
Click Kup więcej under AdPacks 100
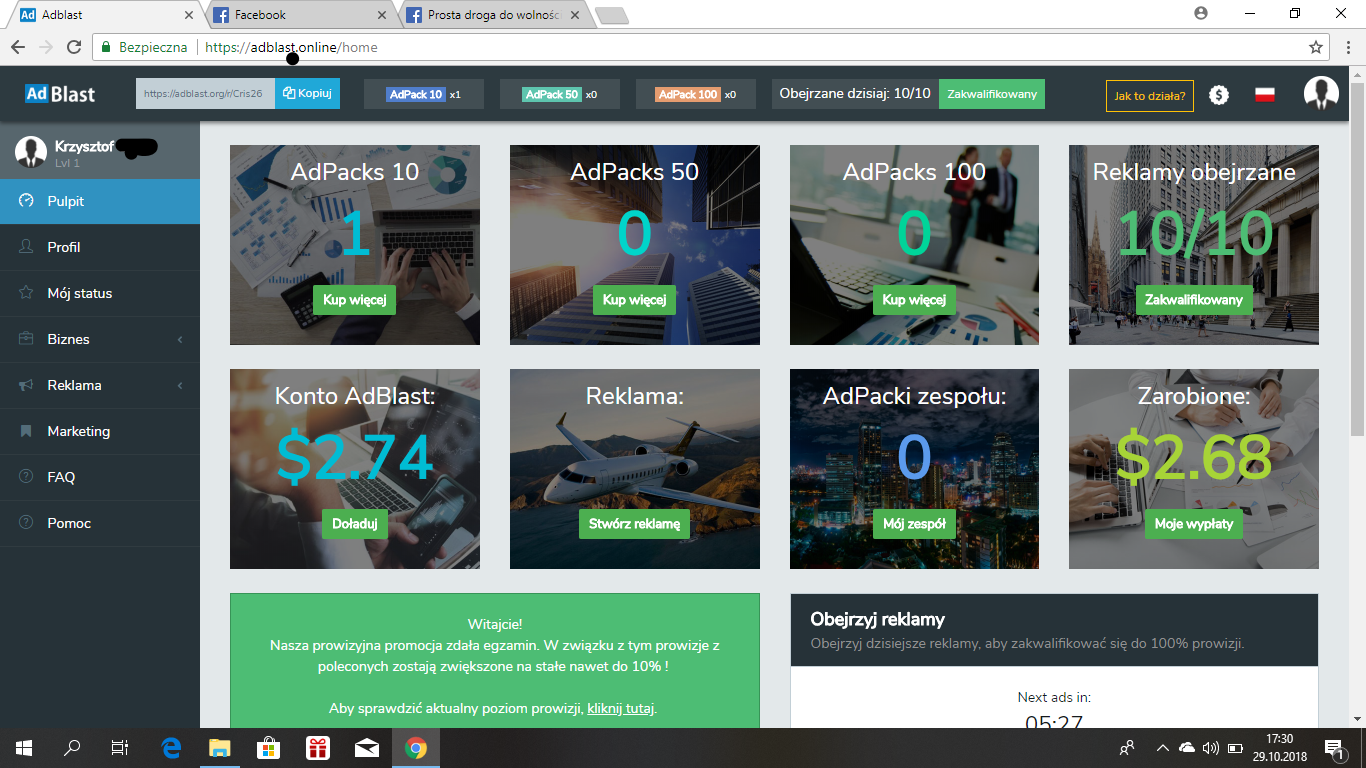(x=914, y=300)
